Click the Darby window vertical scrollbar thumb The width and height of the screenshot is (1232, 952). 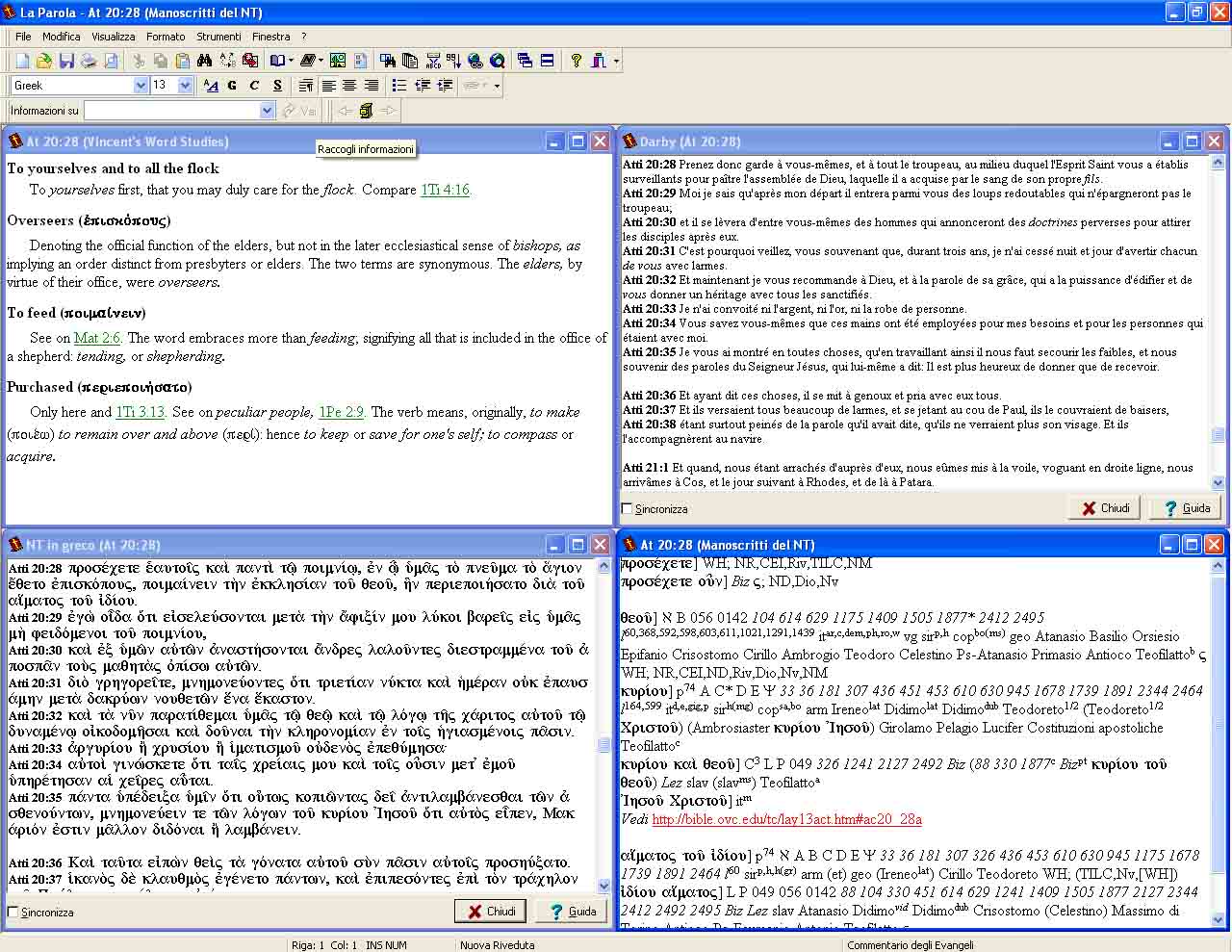(x=1219, y=435)
